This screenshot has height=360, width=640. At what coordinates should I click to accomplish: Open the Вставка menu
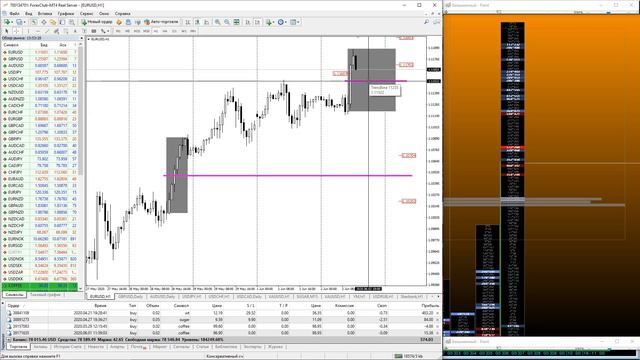tap(45, 13)
